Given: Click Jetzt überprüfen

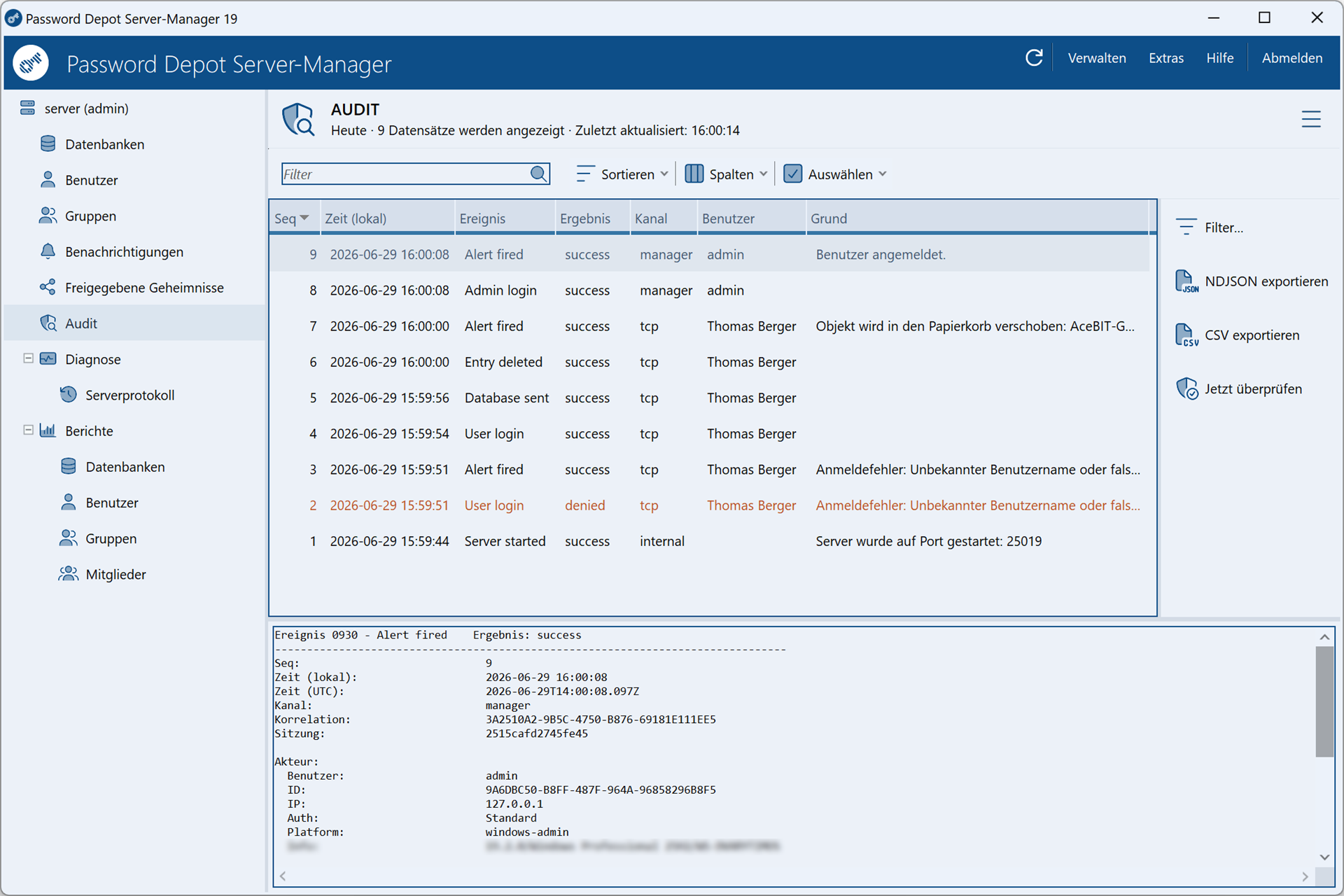Looking at the screenshot, I should pos(1239,388).
